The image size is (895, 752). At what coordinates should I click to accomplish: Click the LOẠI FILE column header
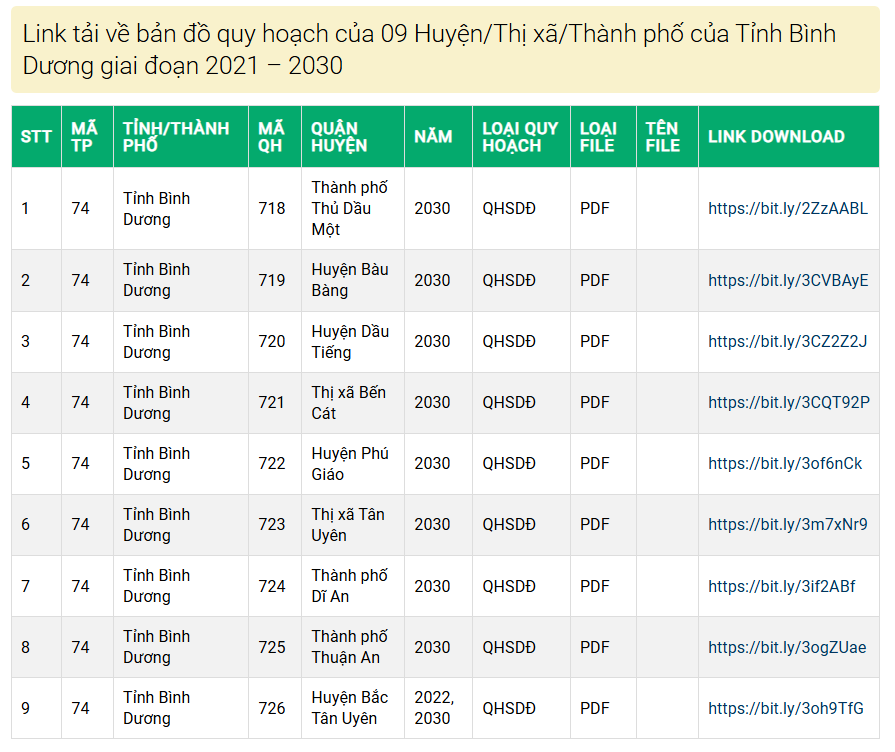click(x=602, y=136)
